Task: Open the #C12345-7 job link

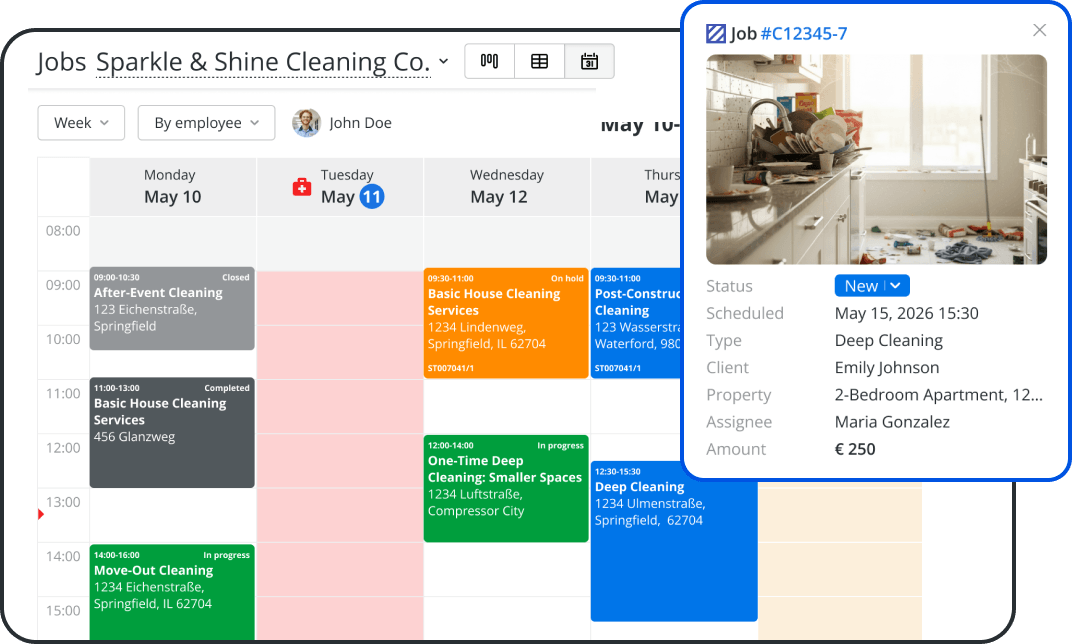Action: 803,33
